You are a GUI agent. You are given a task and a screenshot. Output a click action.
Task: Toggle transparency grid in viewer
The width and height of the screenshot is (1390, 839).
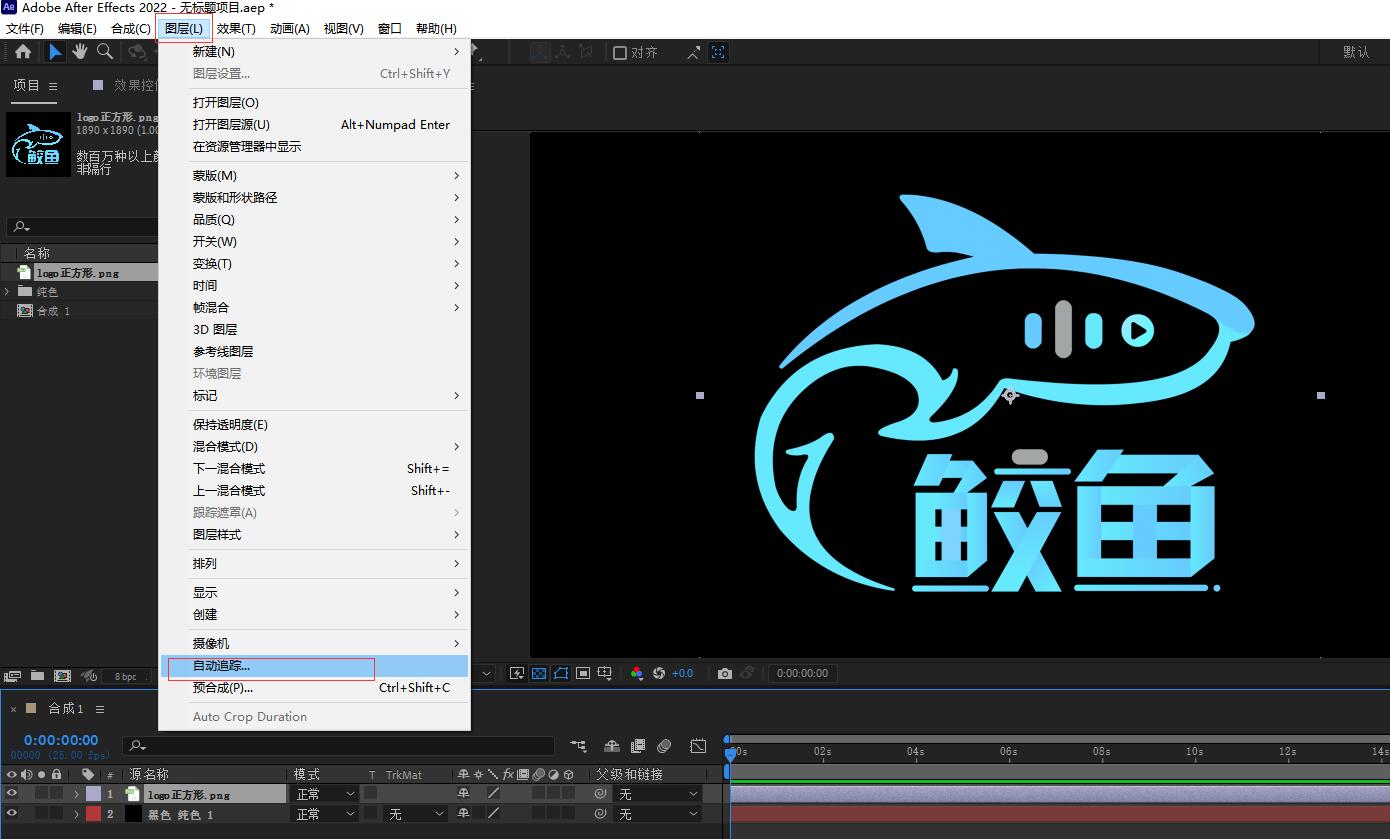tap(539, 673)
